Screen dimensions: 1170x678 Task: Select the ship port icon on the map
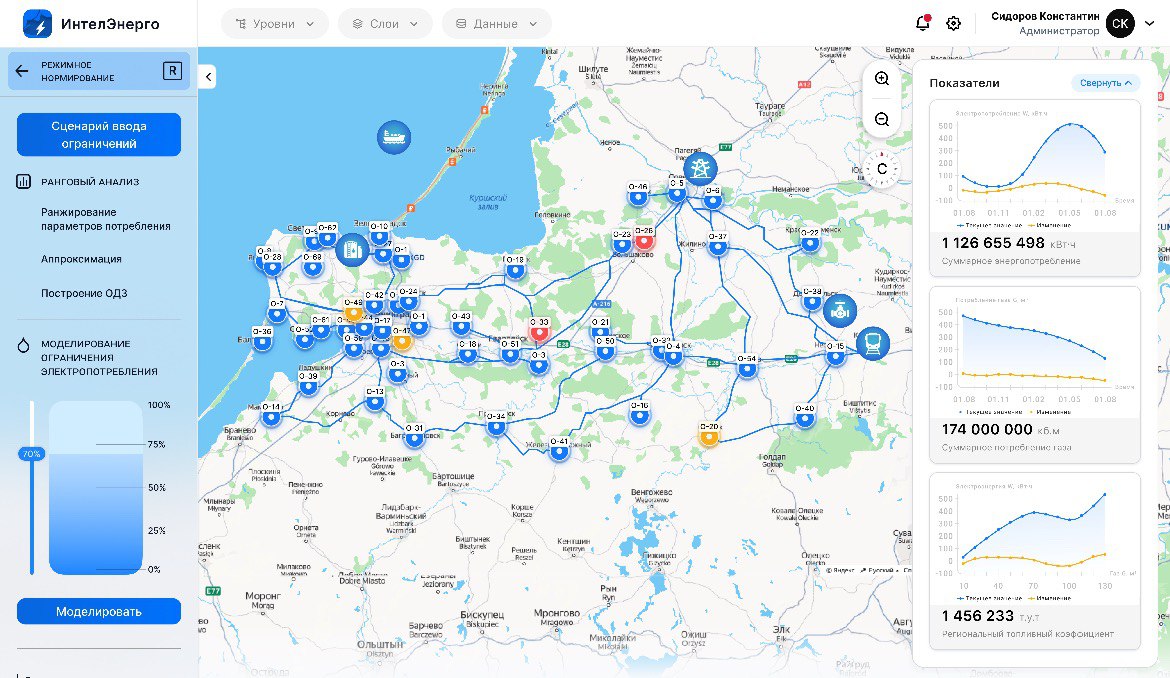pyautogui.click(x=394, y=137)
